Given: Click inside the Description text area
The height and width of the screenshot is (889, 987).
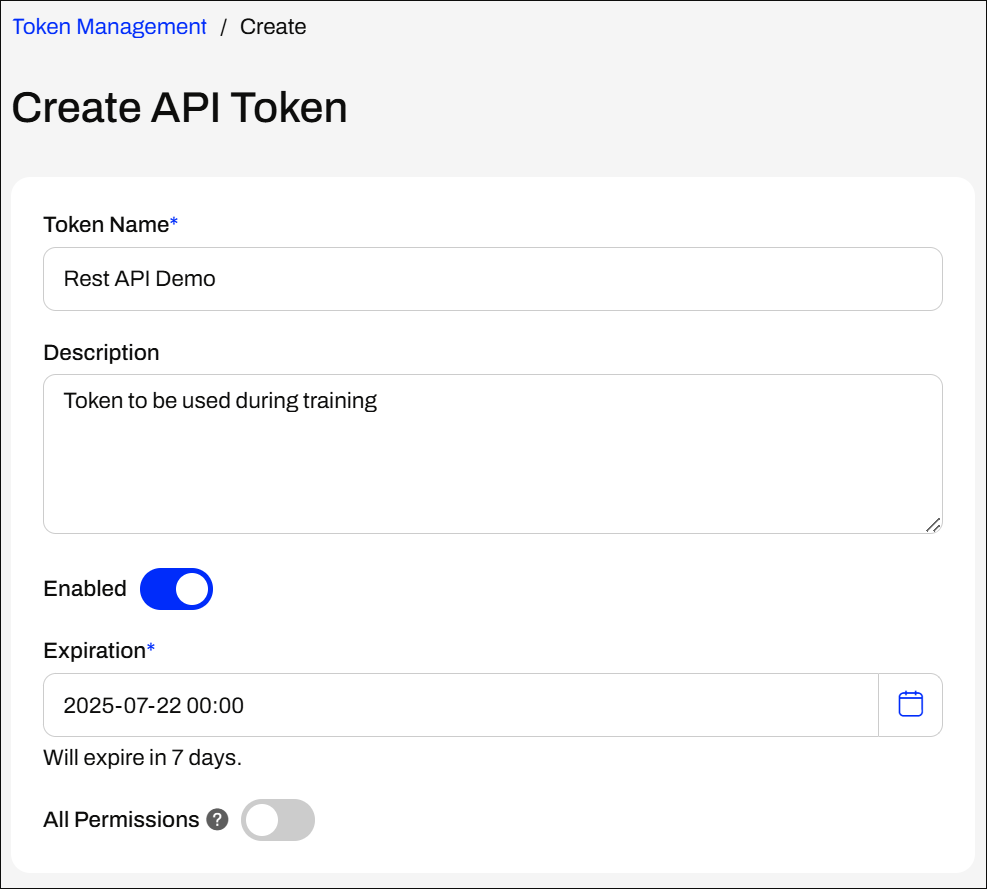Looking at the screenshot, I should [x=493, y=454].
